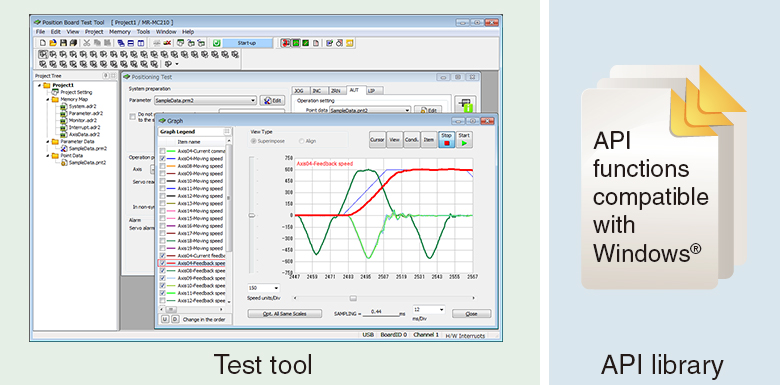Collapse the Memory Map tree folder
Viewport: 780px width, 385px height.
point(48,99)
